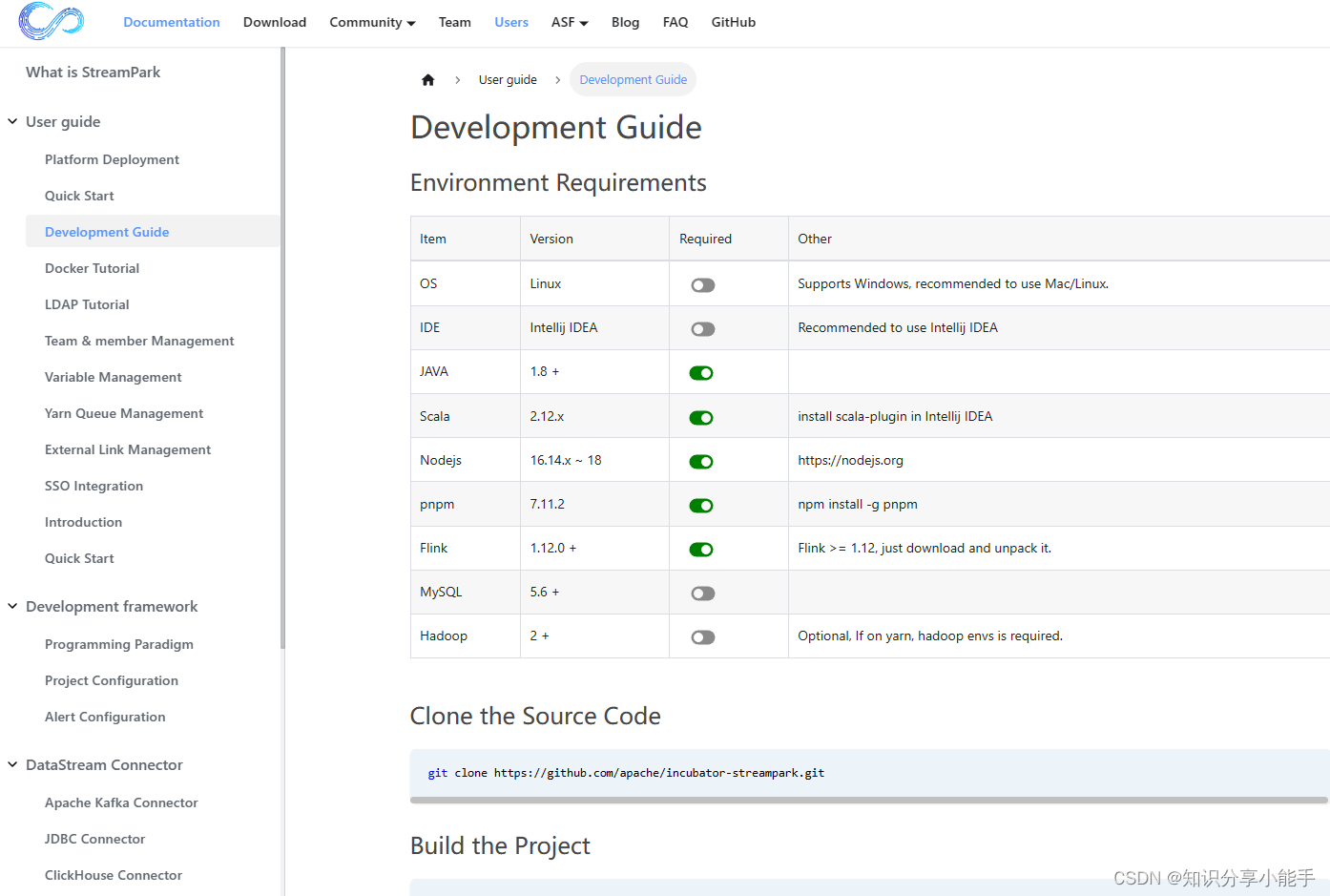Open Alert Configuration page
The height and width of the screenshot is (896, 1330).
click(x=105, y=717)
